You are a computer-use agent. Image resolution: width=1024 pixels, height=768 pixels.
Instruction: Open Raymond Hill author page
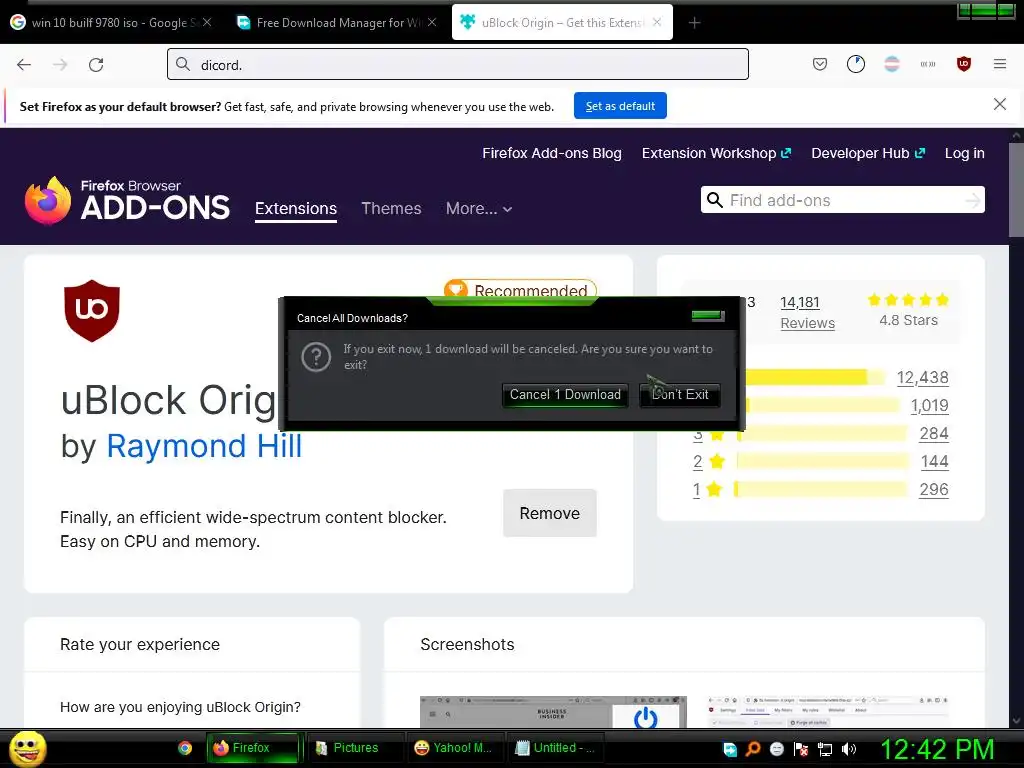tap(204, 446)
